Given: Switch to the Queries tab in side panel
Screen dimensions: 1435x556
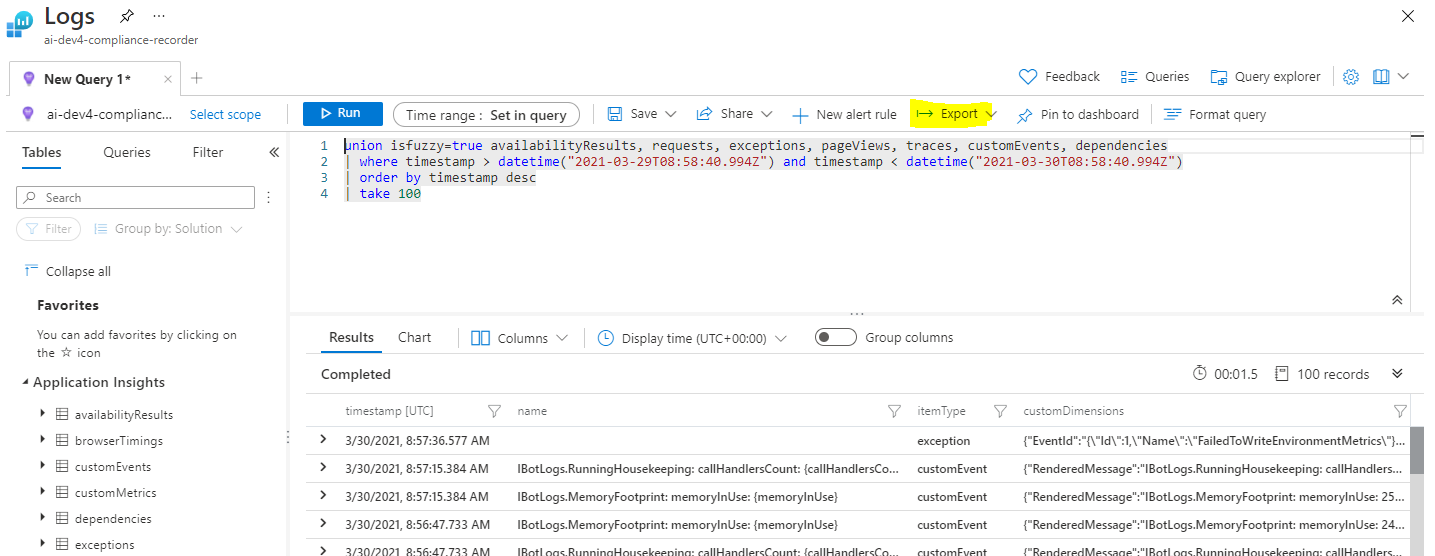Looking at the screenshot, I should tap(127, 152).
